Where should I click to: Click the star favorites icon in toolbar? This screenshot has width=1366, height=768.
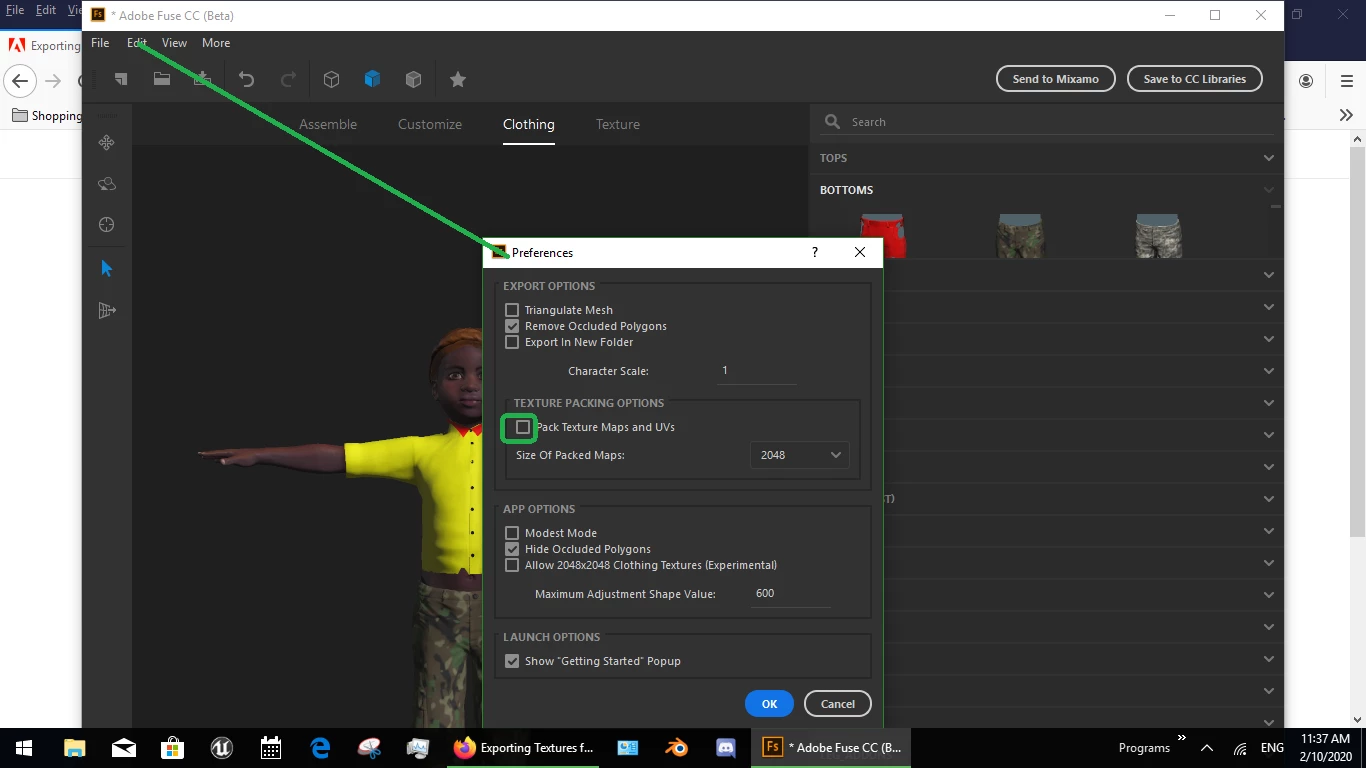coord(458,79)
